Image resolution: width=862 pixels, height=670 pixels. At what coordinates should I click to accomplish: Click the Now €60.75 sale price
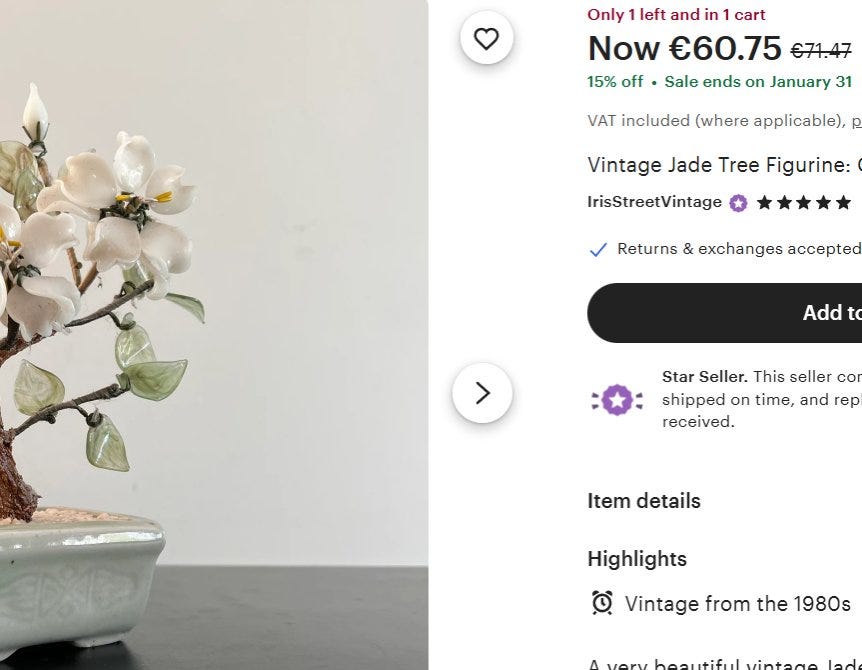(684, 49)
